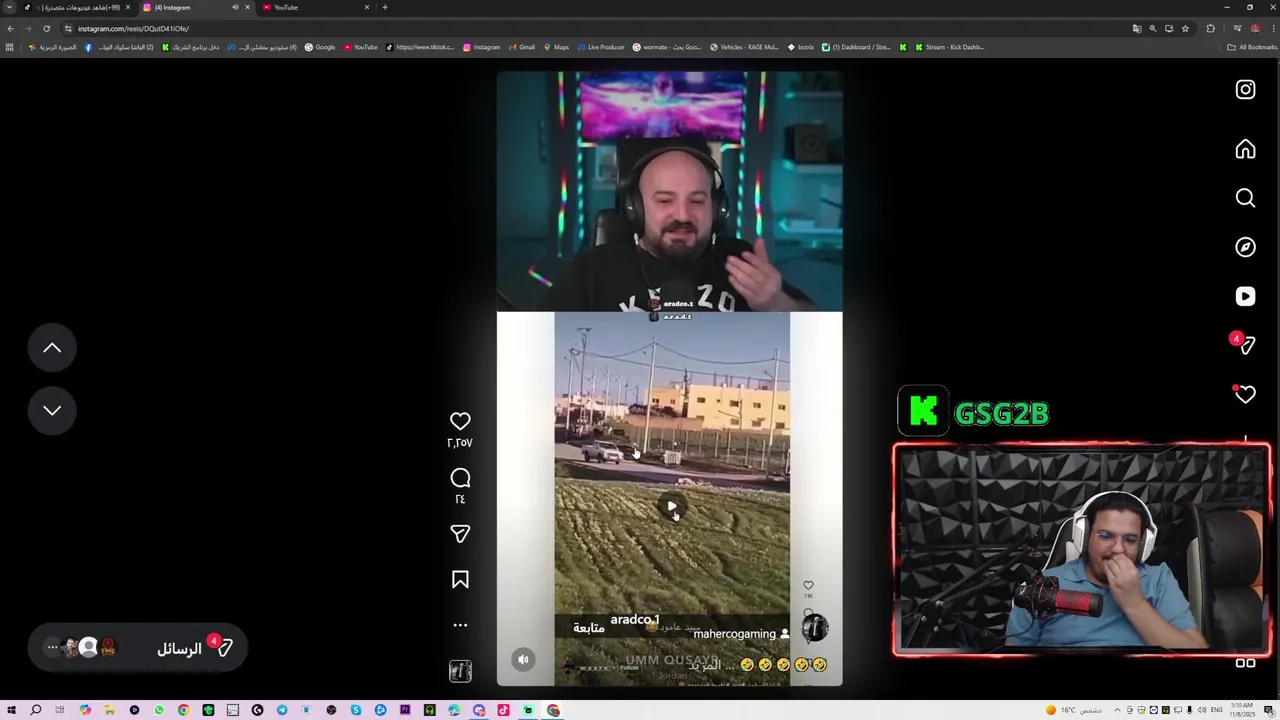Like the reel with the heart icon
Viewport: 1280px width, 720px height.
[x=460, y=421]
